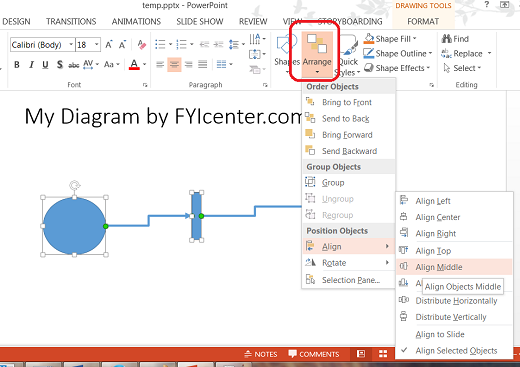Select the blue oval shape
This screenshot has height=367, width=520.
[x=74, y=226]
